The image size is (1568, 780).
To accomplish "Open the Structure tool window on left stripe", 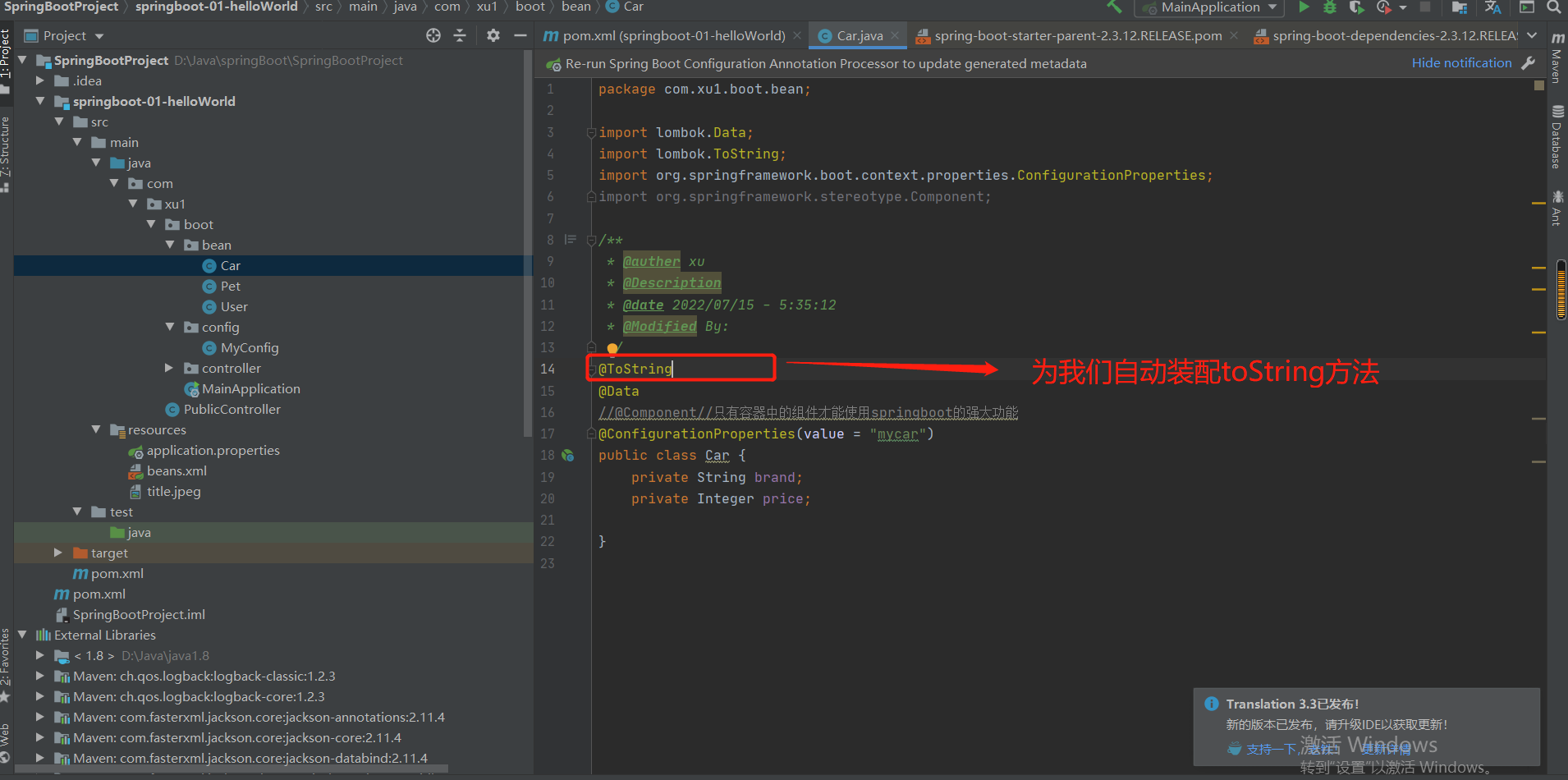I will [6, 153].
